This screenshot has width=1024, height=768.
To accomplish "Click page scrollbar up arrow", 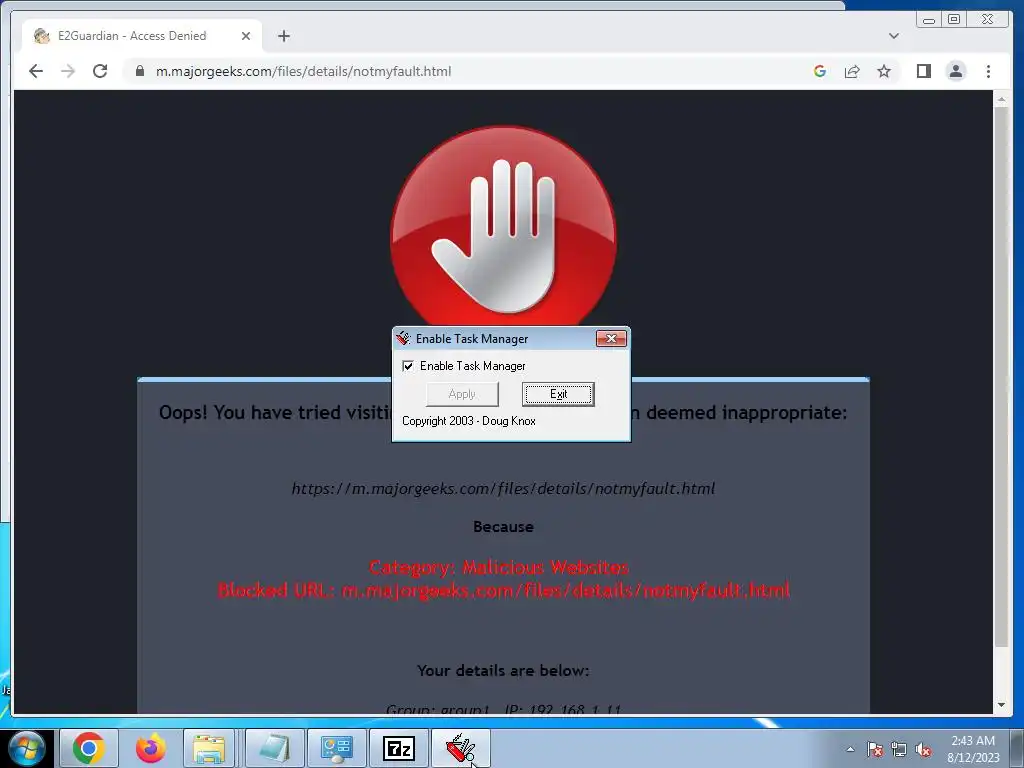I will (1001, 100).
